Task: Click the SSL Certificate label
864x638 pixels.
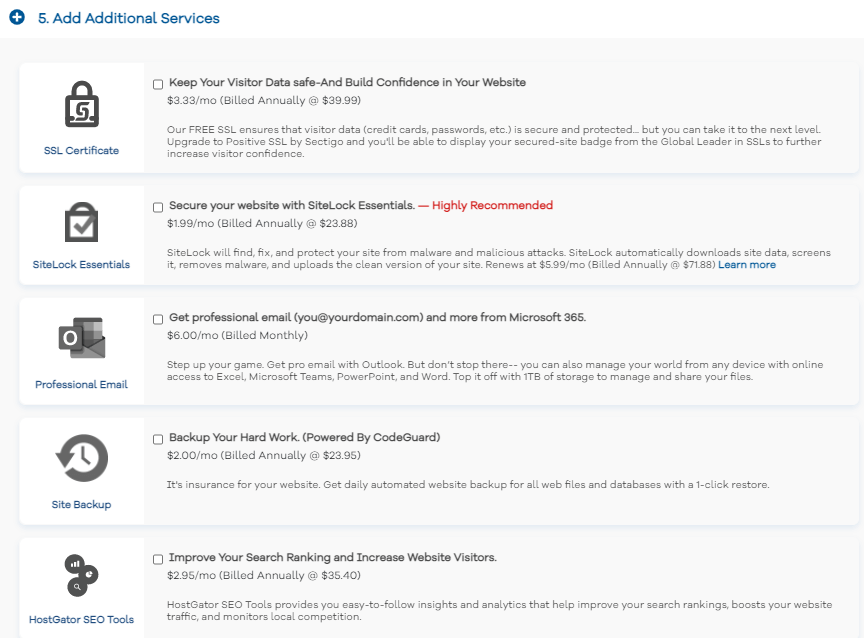Action: [x=82, y=150]
